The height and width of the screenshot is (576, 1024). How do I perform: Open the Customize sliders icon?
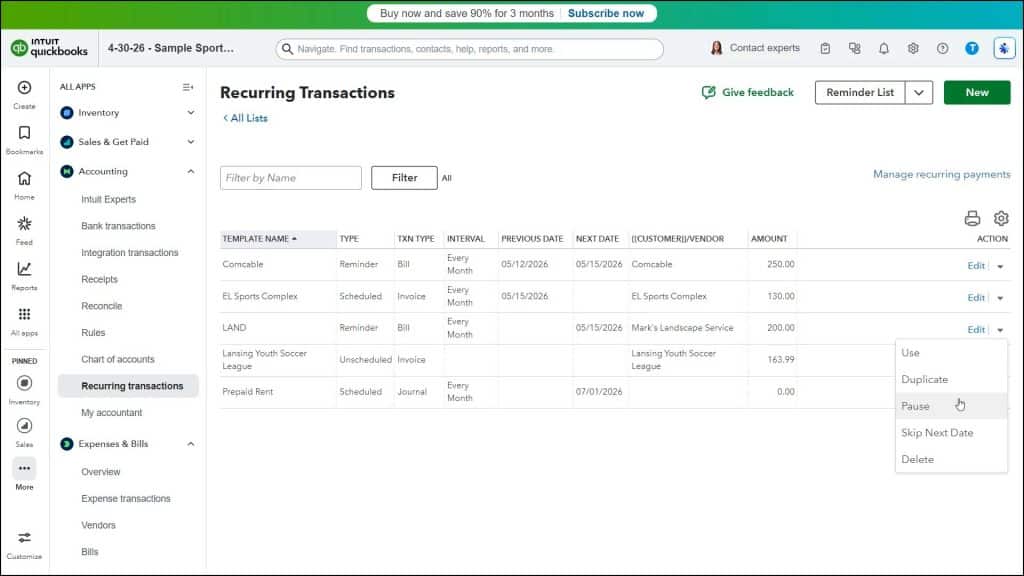(24, 538)
